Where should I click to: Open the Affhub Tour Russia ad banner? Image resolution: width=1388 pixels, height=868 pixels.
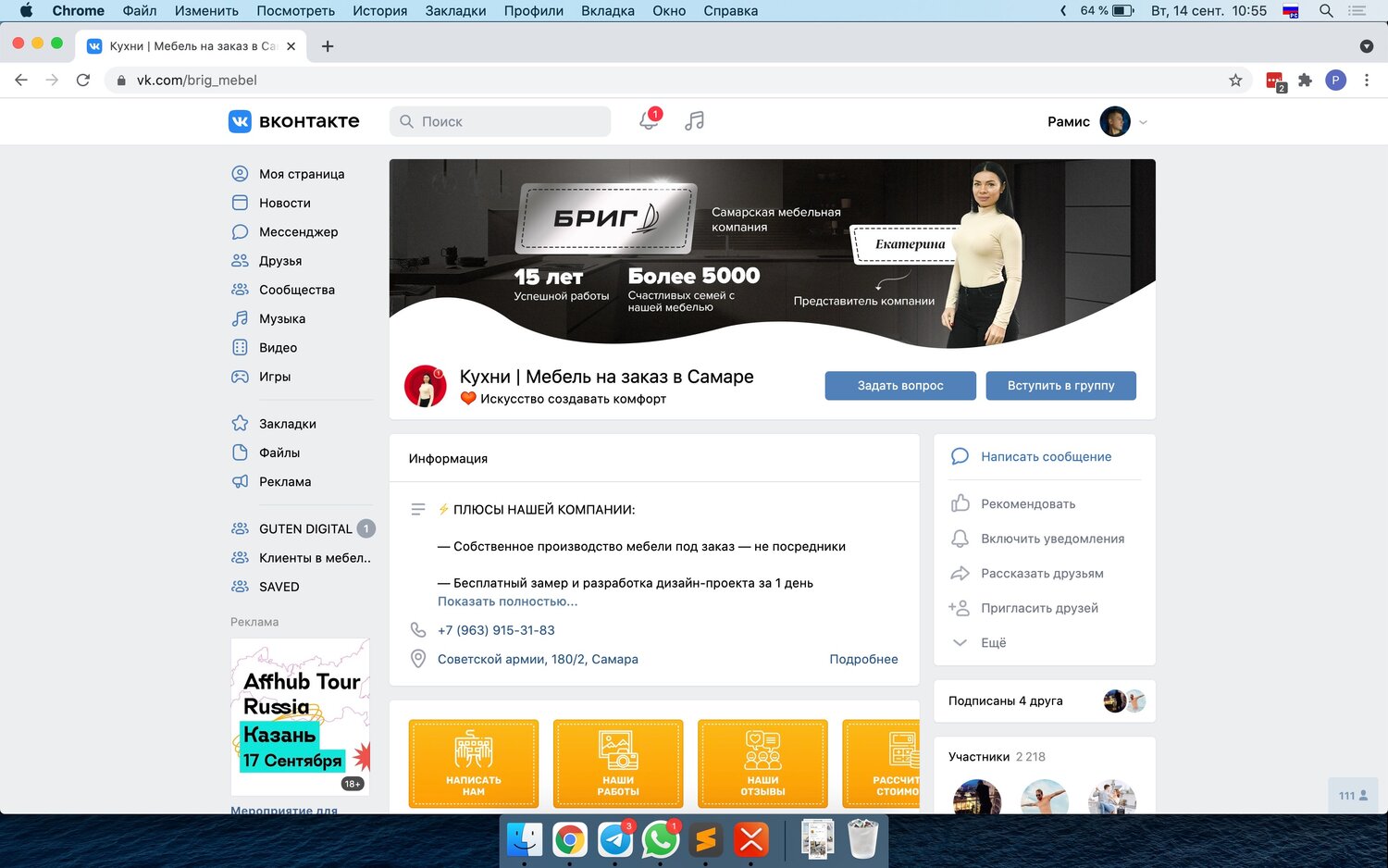(x=300, y=717)
